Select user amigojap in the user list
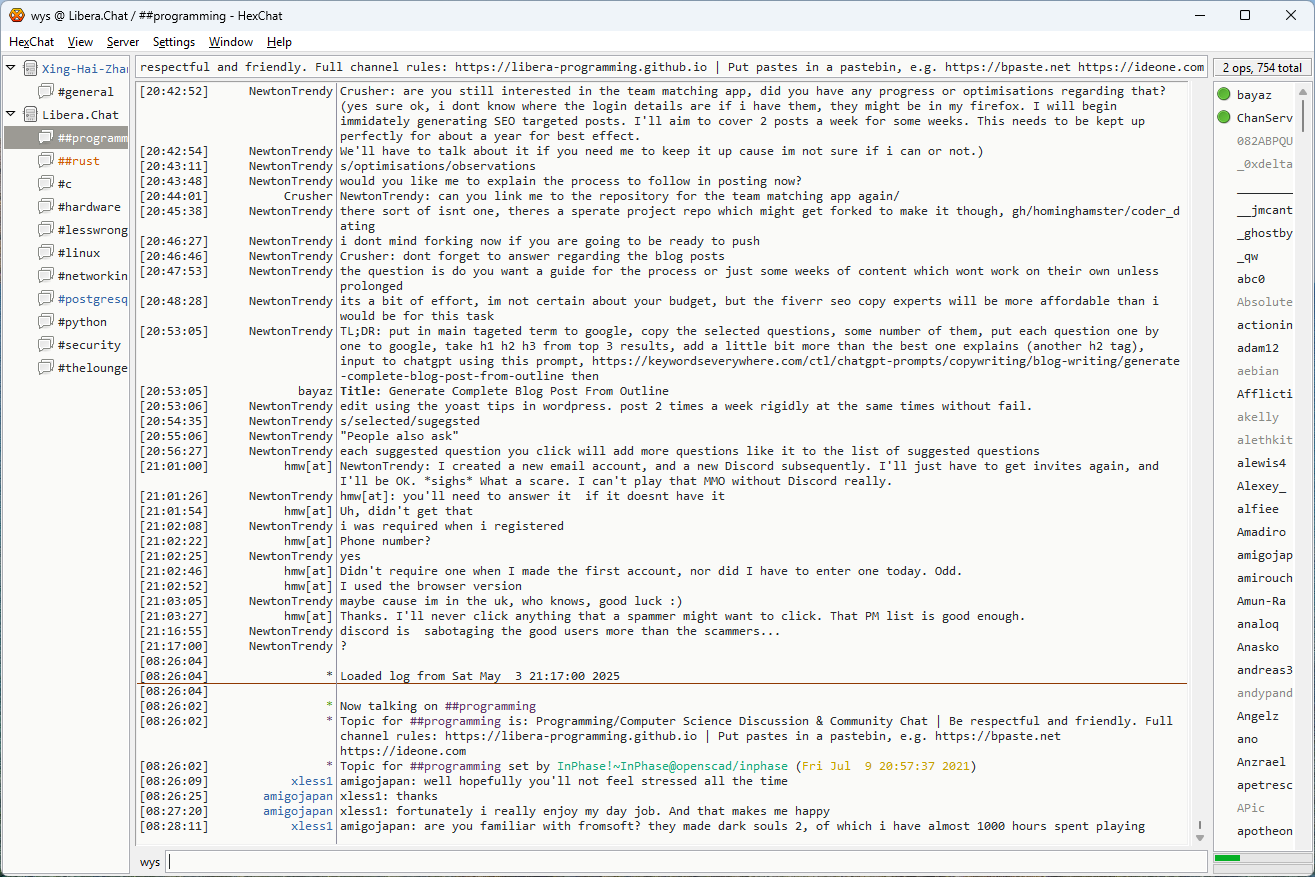 (x=1264, y=555)
